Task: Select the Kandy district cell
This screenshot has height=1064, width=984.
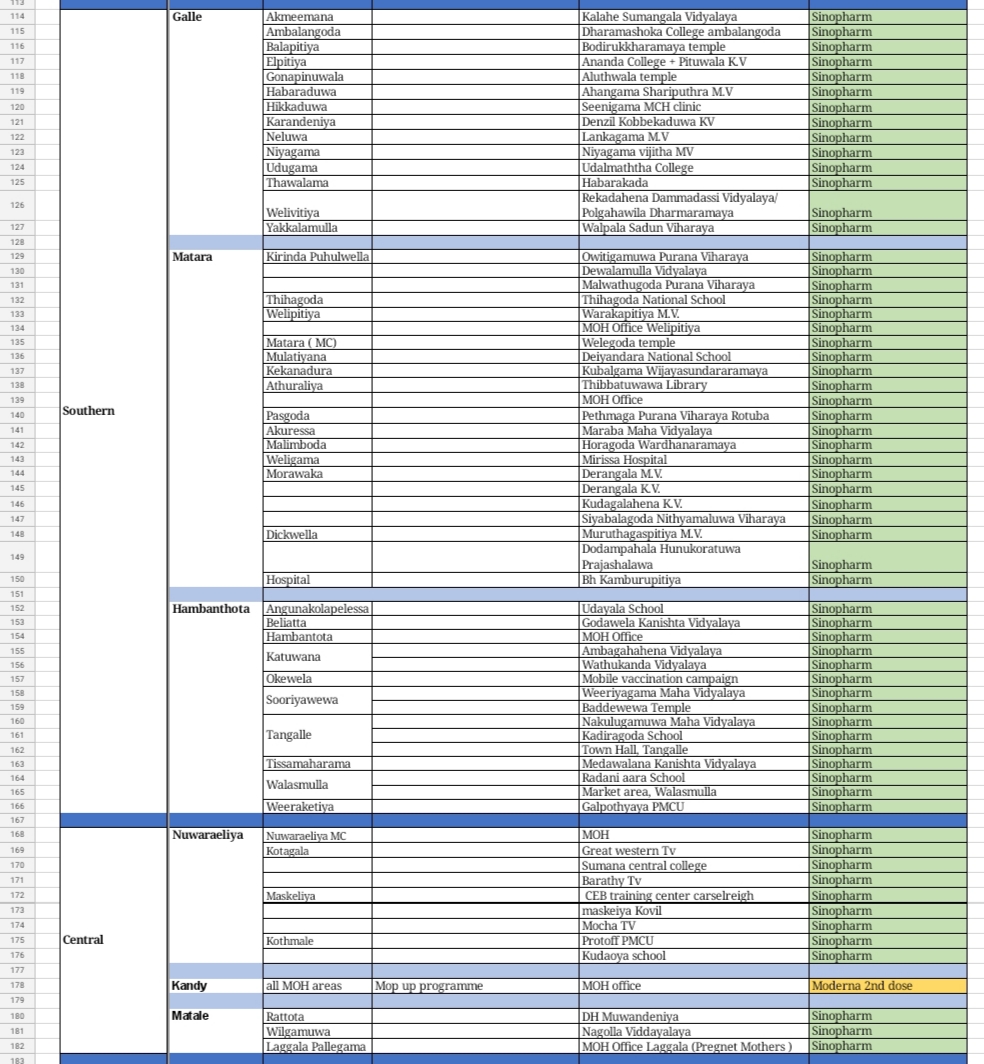Action: coord(215,985)
